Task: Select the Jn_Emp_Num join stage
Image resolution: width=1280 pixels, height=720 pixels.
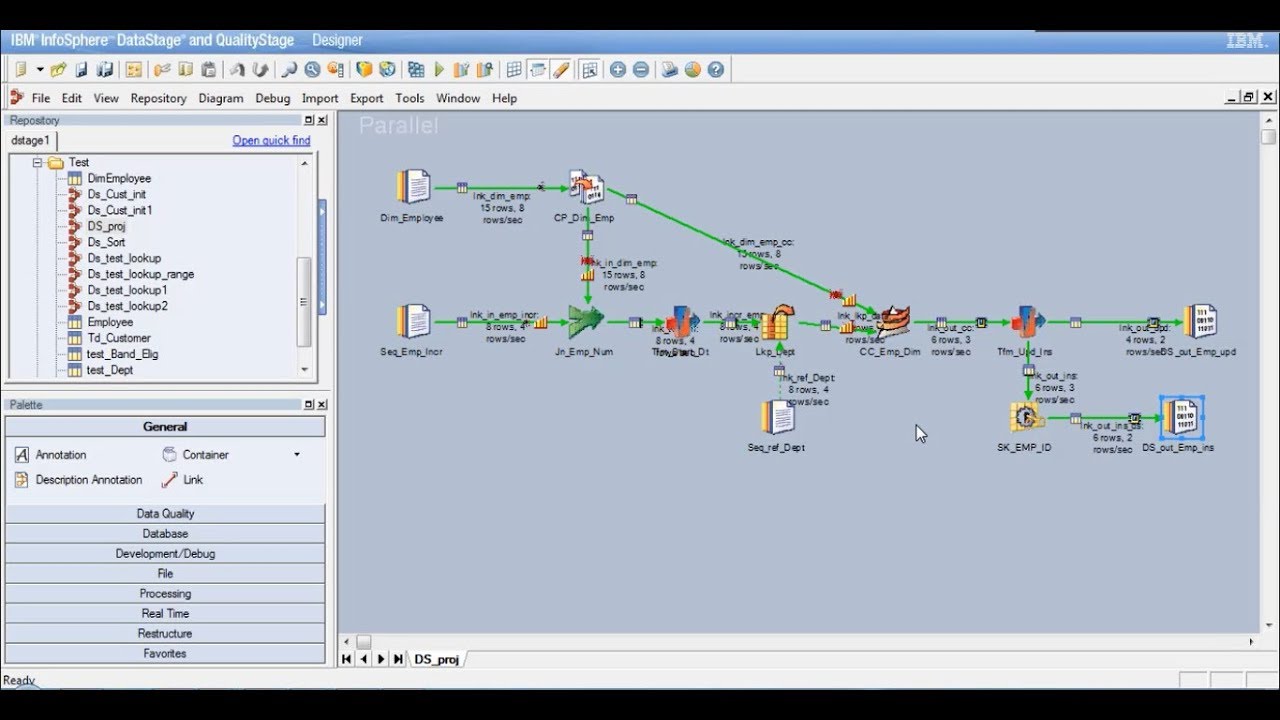Action: click(586, 321)
